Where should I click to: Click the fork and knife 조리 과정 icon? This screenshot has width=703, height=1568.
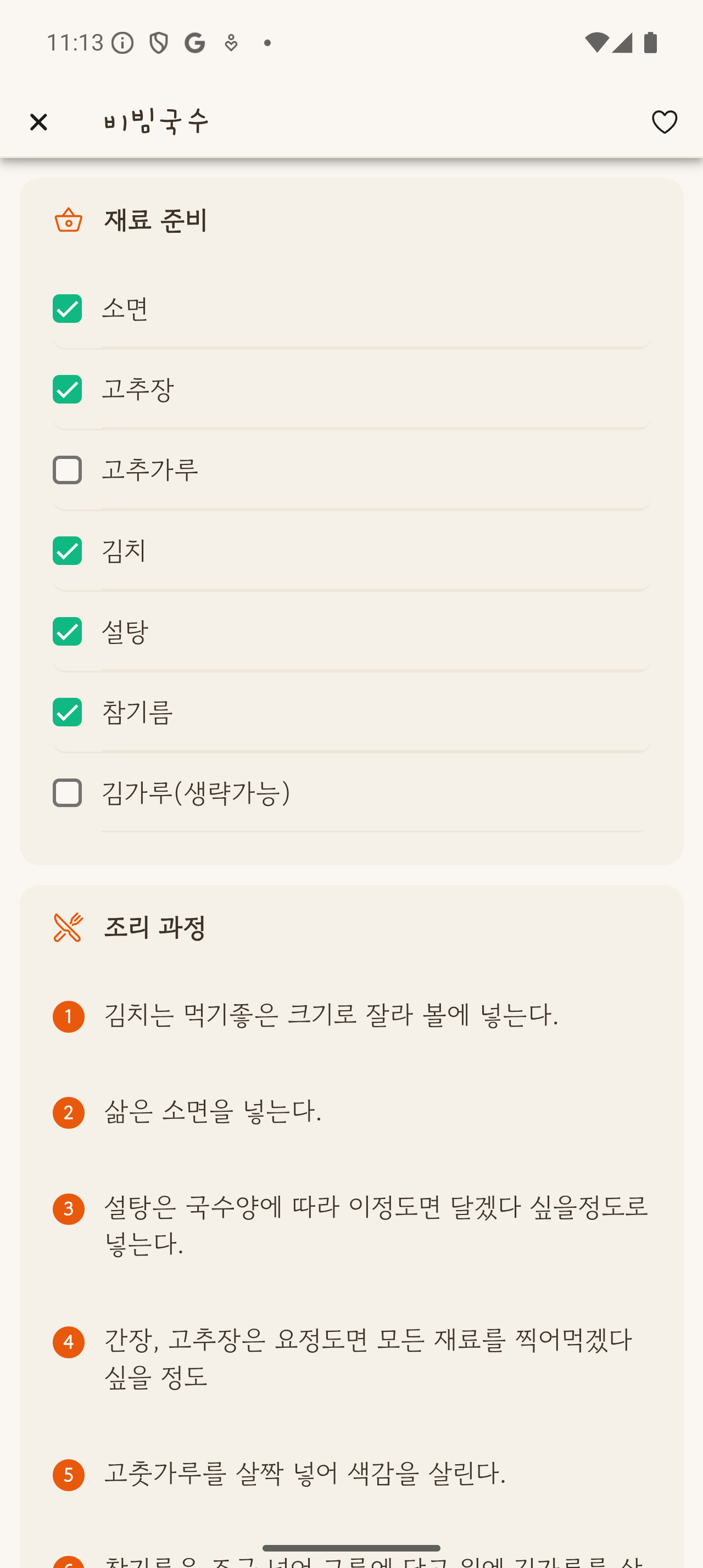tap(68, 927)
